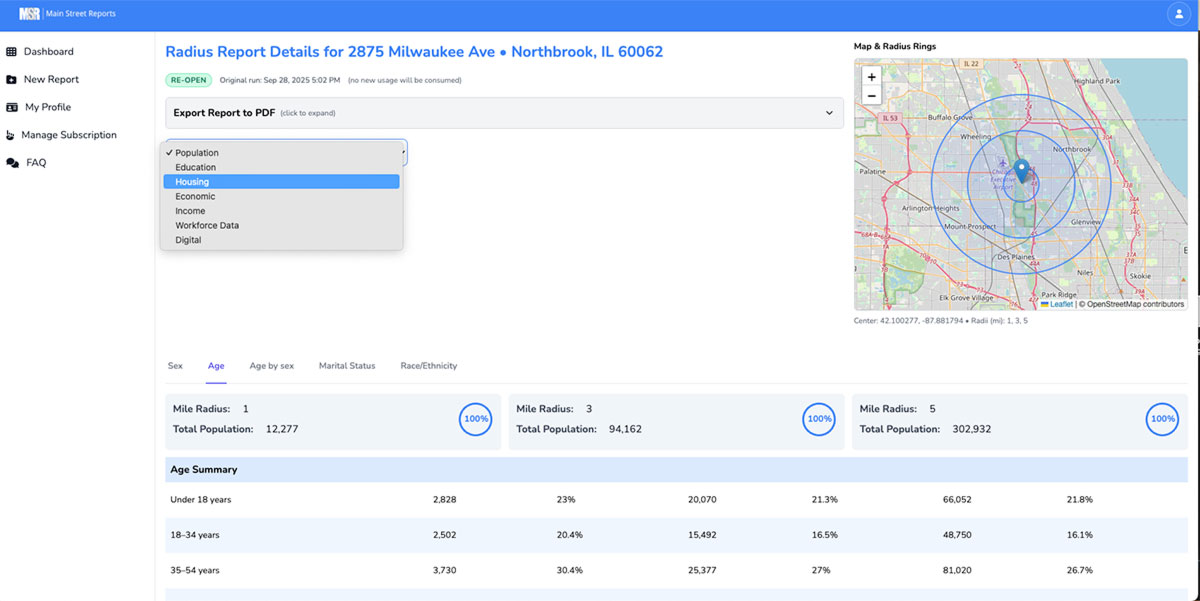Zoom in on the radius map

(x=871, y=75)
